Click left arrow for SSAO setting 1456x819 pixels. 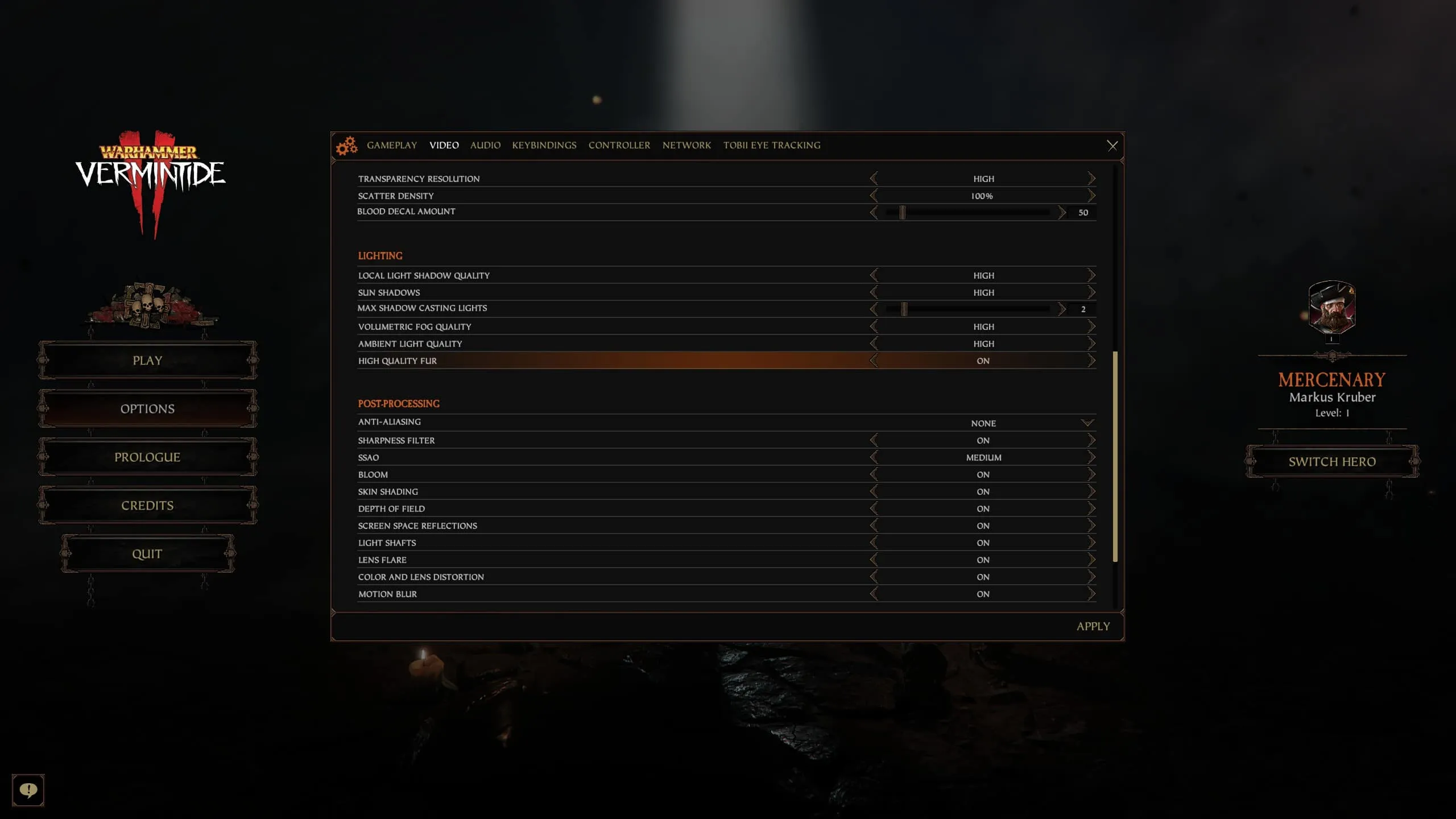coord(874,457)
